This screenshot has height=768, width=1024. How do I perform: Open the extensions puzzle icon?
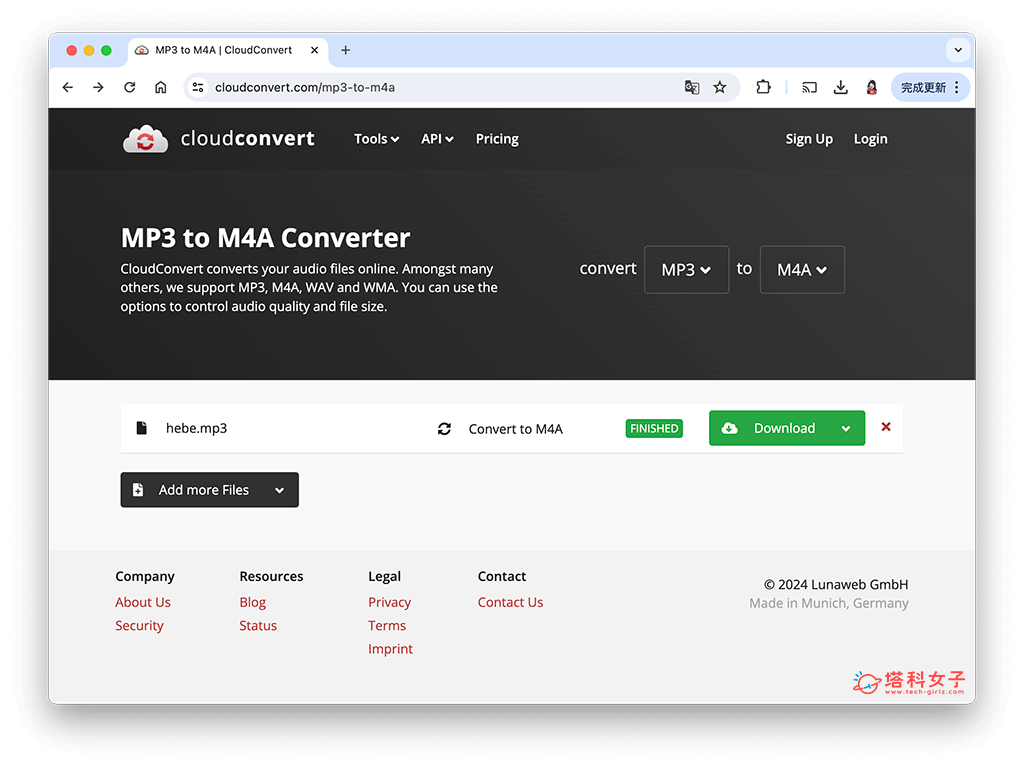click(763, 88)
